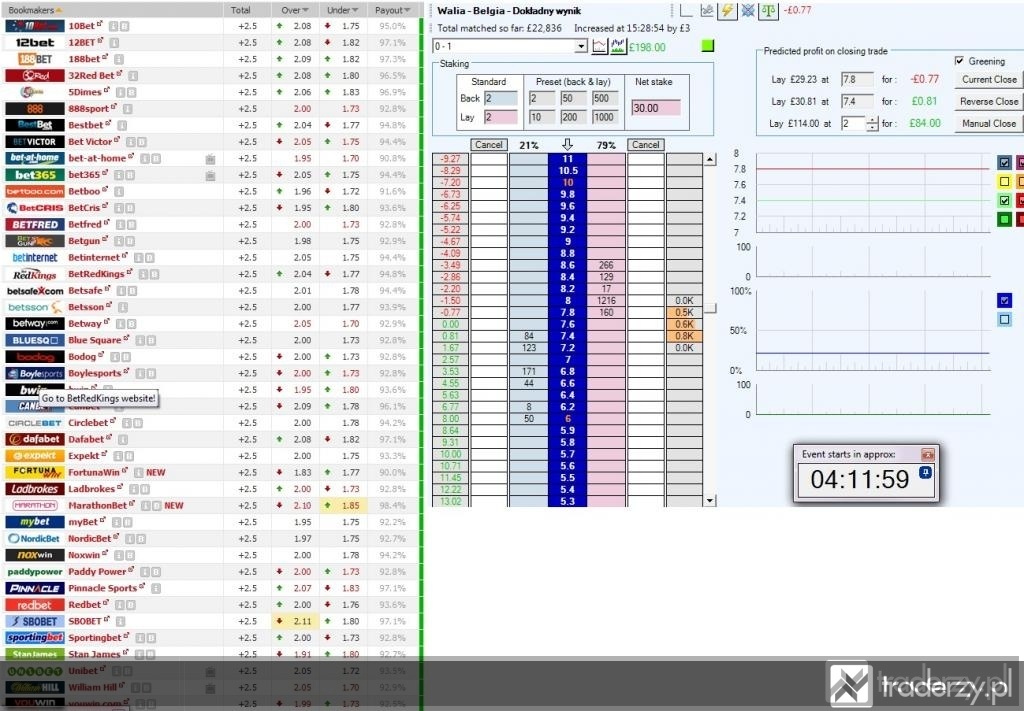This screenshot has width=1024, height=711.
Task: Open the 0 - 1 score selection dropdown
Action: pos(581,46)
